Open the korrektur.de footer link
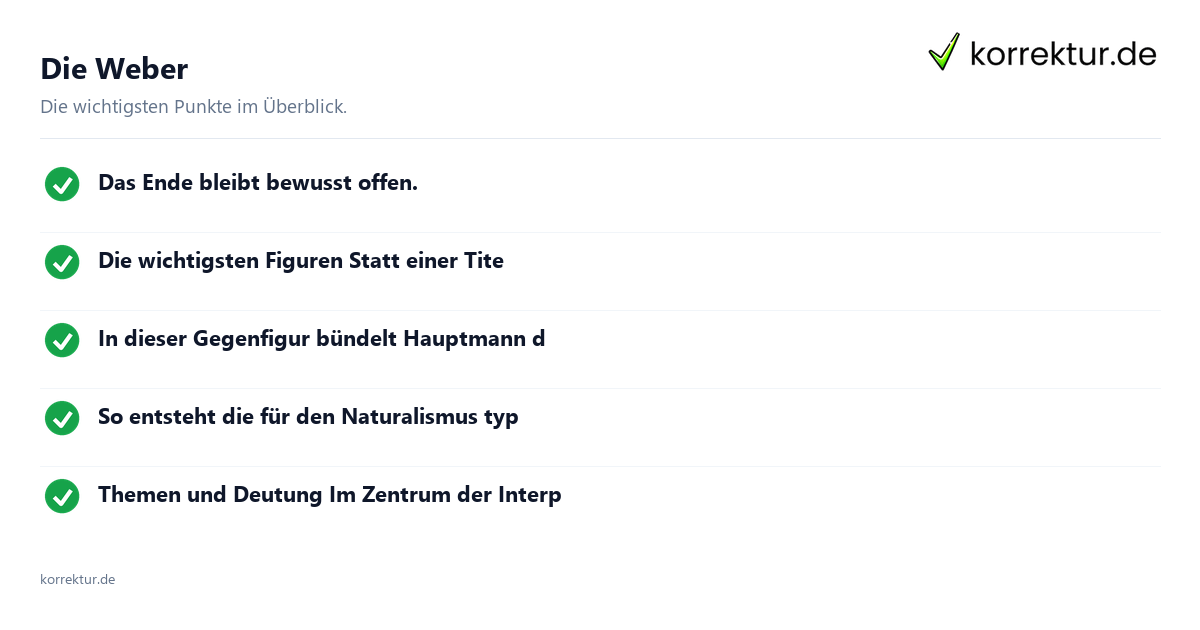The width and height of the screenshot is (1200, 630). (x=77, y=579)
